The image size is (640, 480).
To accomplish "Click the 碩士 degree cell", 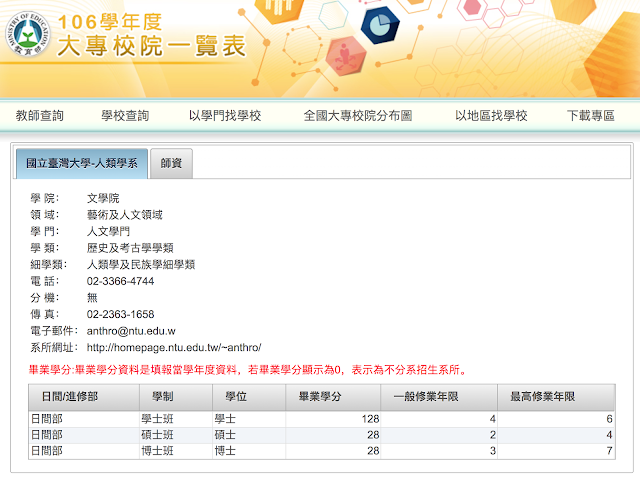I will coord(249,435).
